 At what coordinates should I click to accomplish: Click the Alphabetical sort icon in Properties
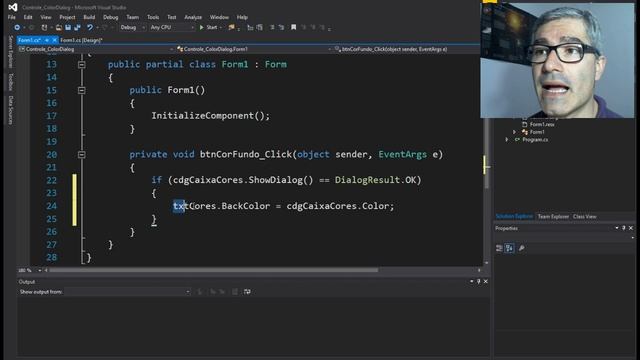(x=509, y=248)
